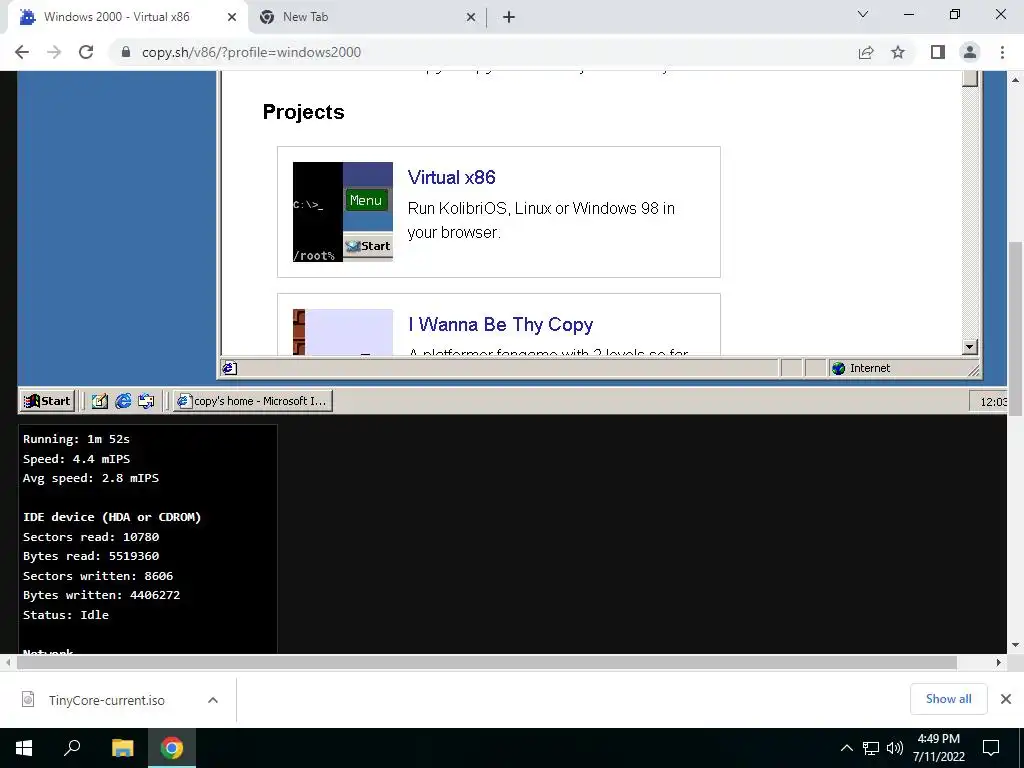Click the share page icon
1024x768 pixels.
click(x=866, y=52)
